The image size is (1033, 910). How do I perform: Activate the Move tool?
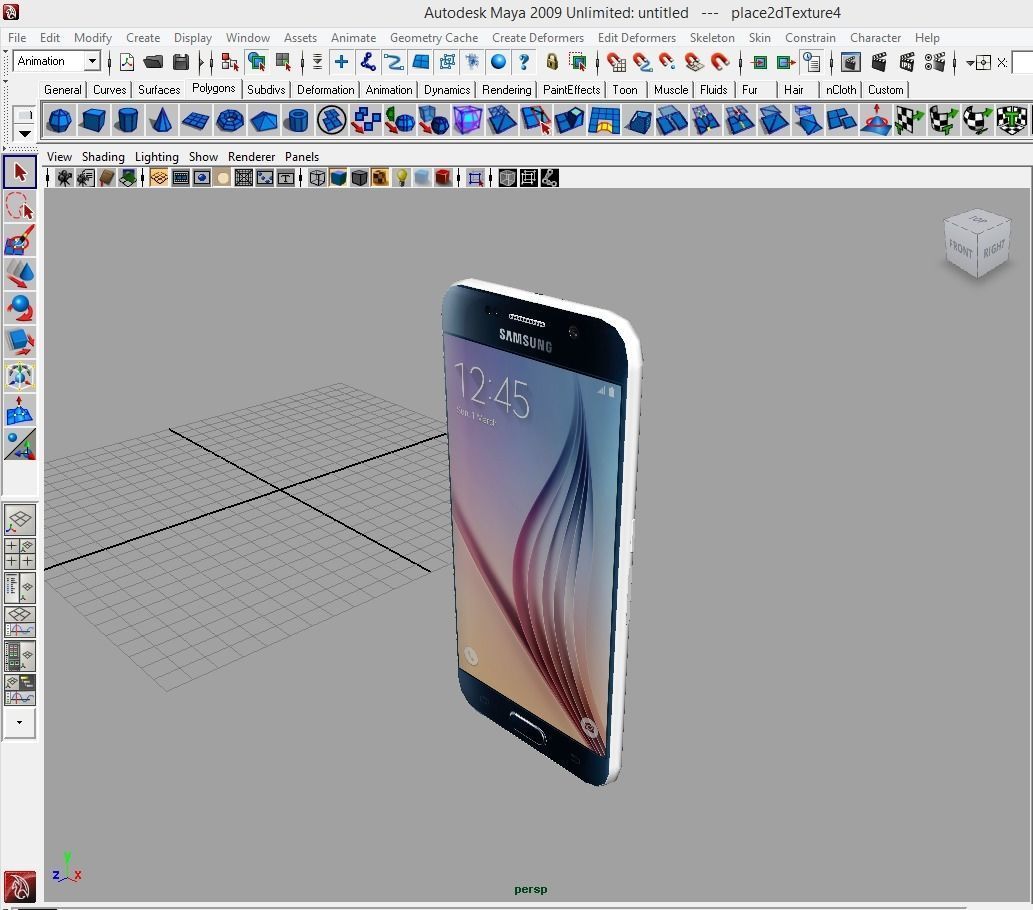(20, 273)
